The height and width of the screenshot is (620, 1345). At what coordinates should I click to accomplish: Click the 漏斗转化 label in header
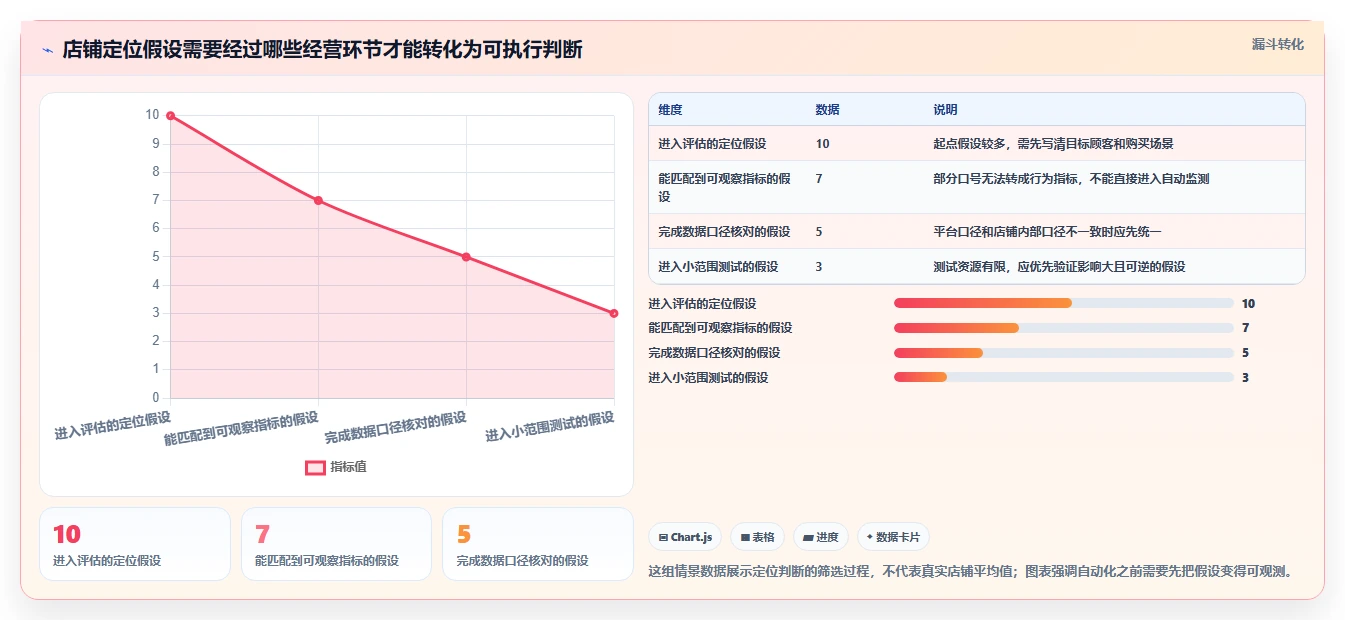click(1278, 44)
